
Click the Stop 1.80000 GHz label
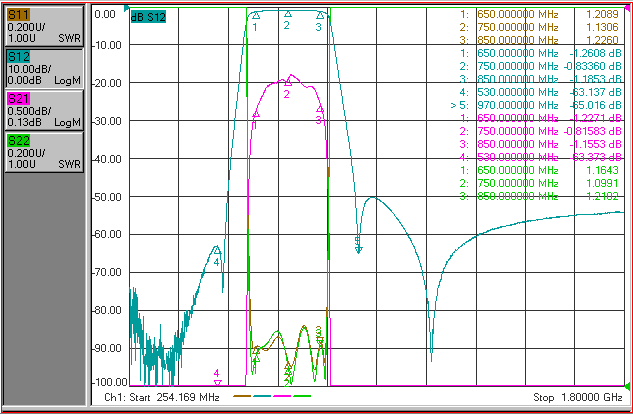[578, 397]
